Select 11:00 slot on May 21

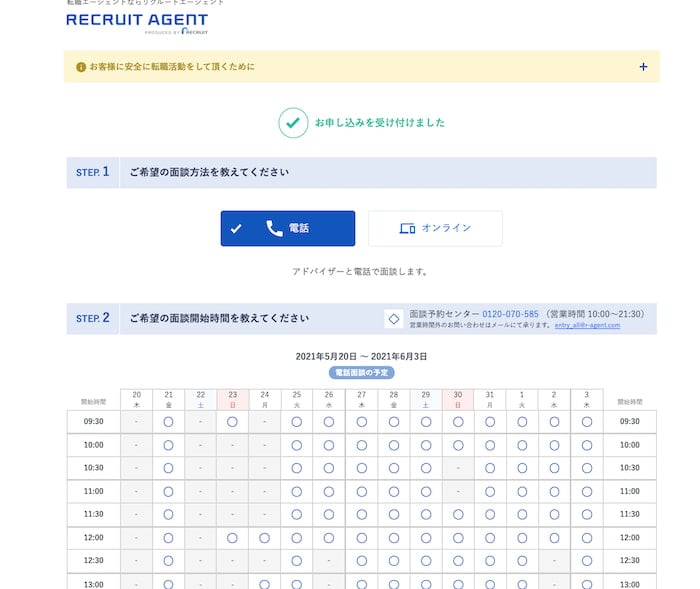pyautogui.click(x=168, y=492)
